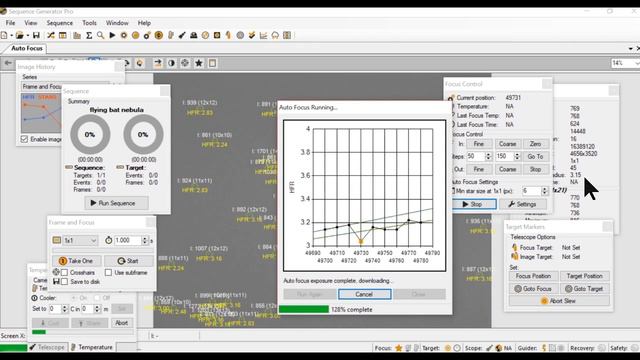Screen dimensions: 640x360
Task: Click the auto focus progress bar
Action: pos(304,309)
